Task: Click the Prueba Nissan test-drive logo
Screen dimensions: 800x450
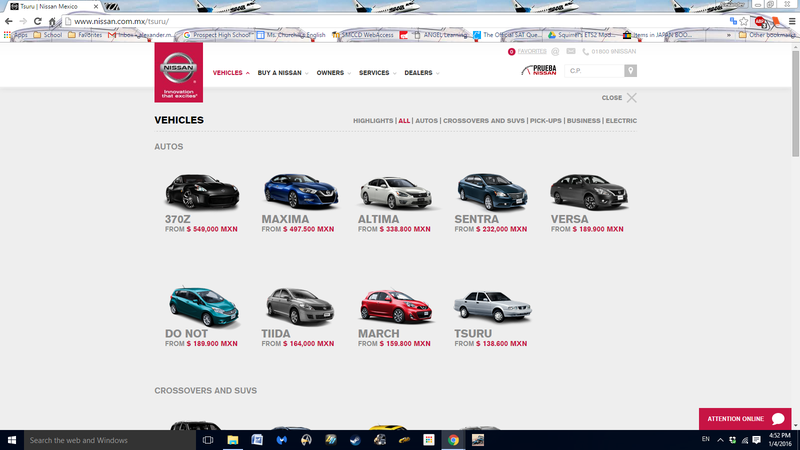Action: (x=539, y=70)
